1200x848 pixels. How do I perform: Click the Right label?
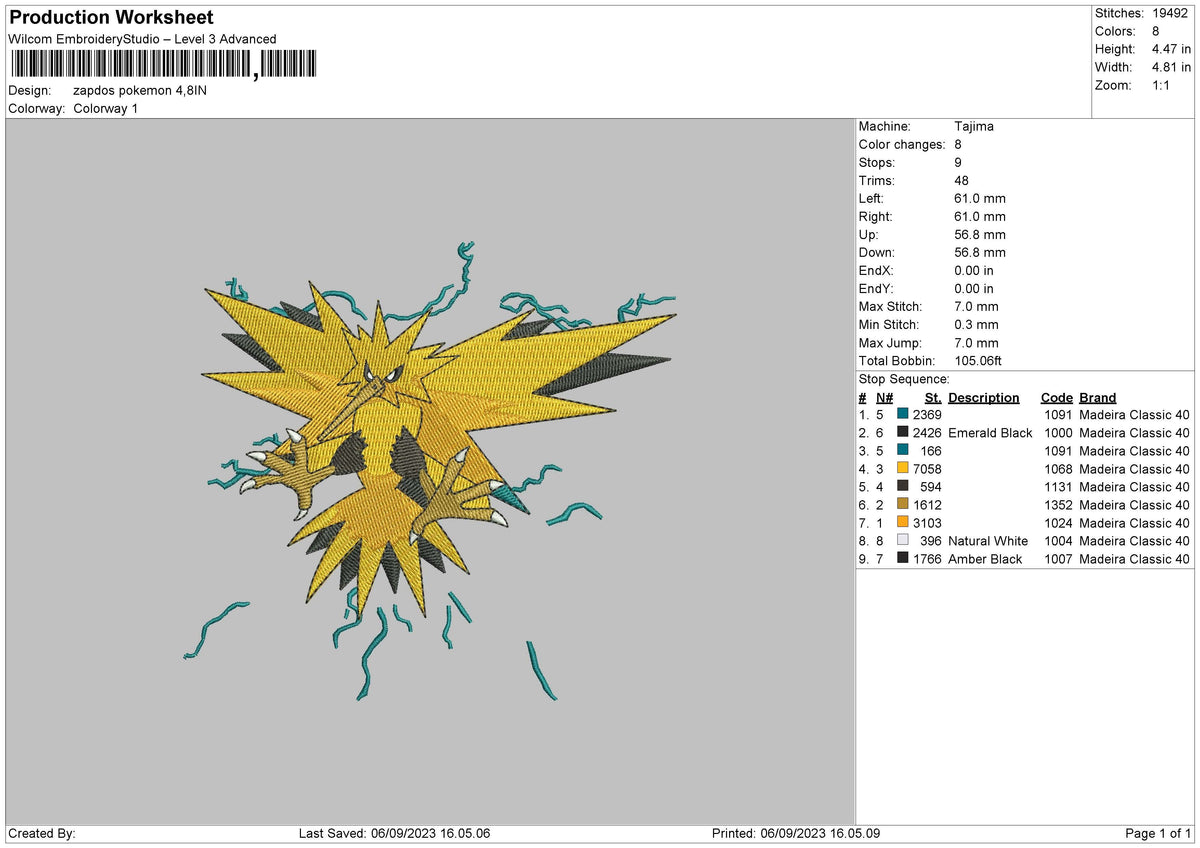point(876,217)
